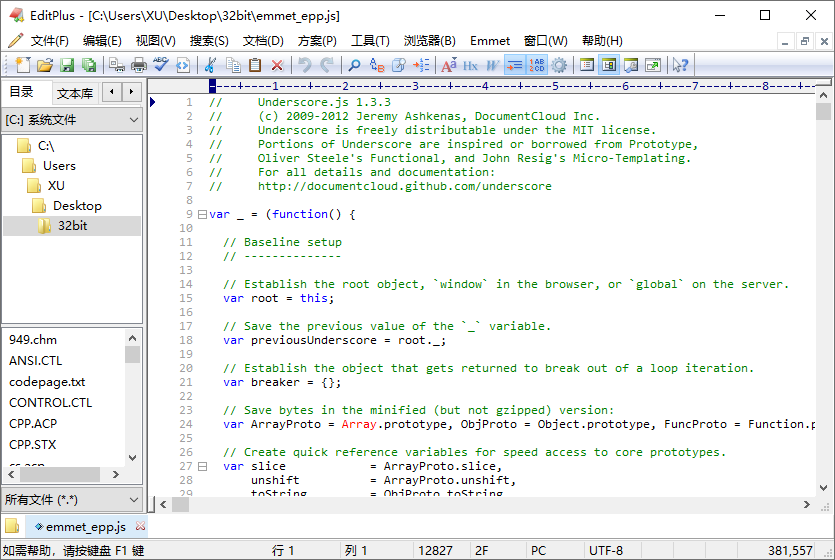Close the emmet_epp.js tab with red X
This screenshot has height=560, width=835.
click(140, 526)
